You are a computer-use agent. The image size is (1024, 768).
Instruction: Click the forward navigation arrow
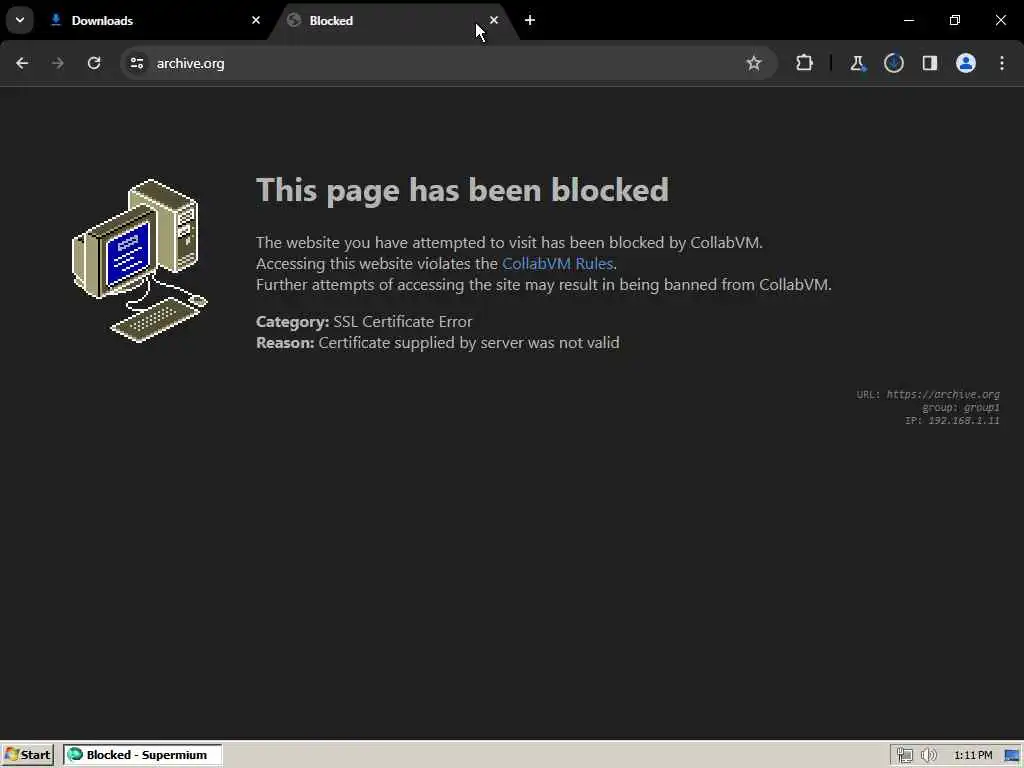click(x=58, y=63)
